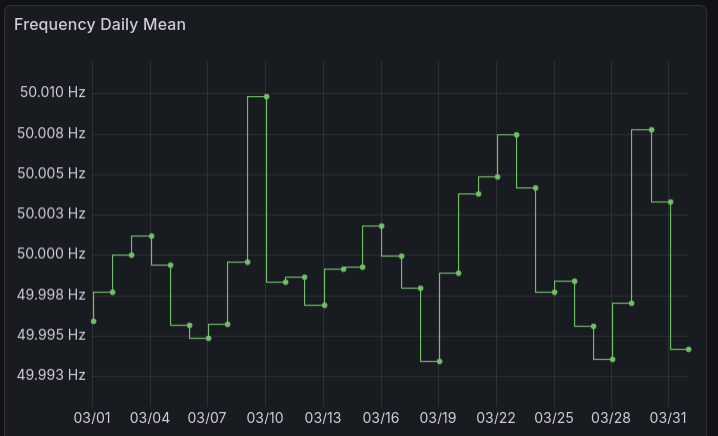Click the 03/01 x-axis date label

tap(93, 416)
